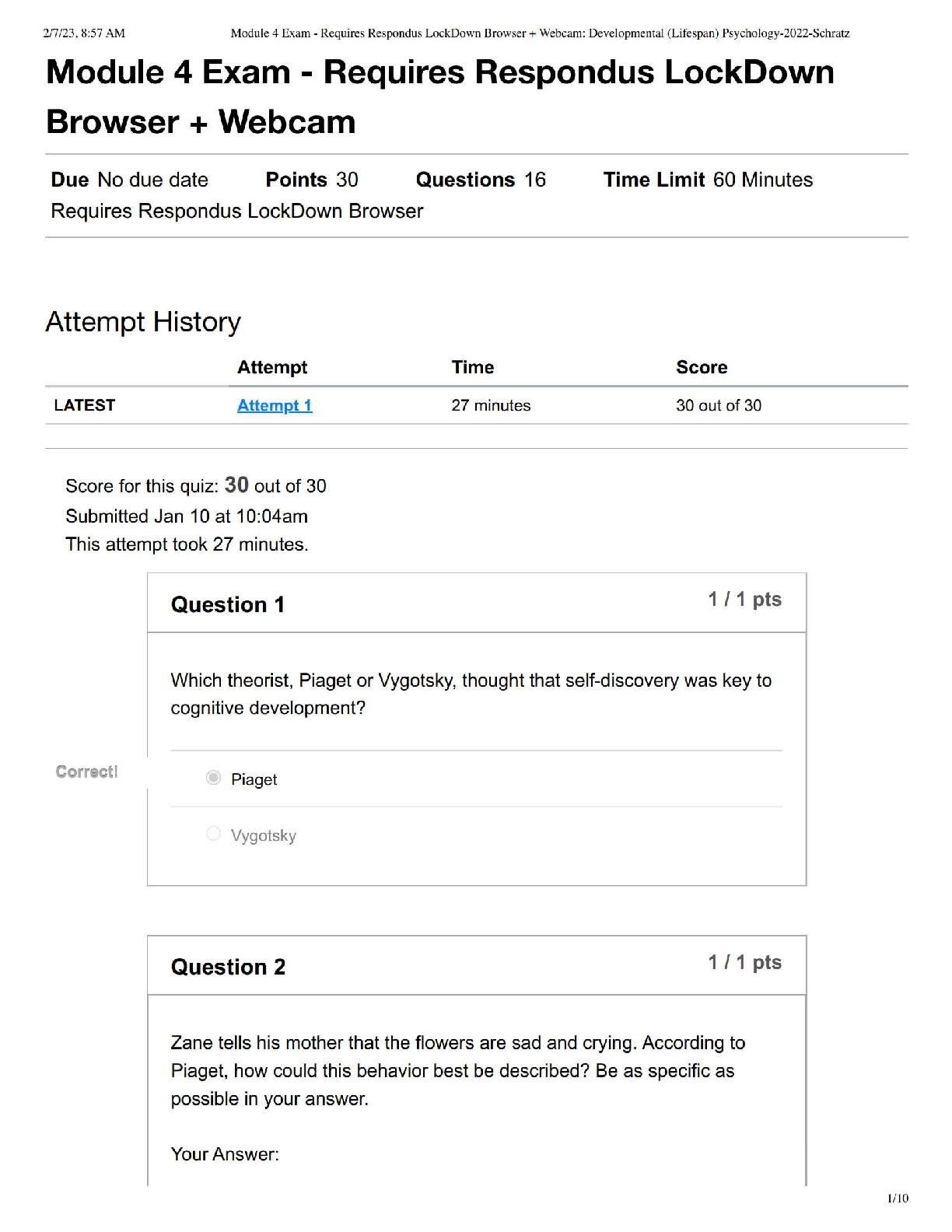
Task: Click the Score column header
Action: [702, 367]
